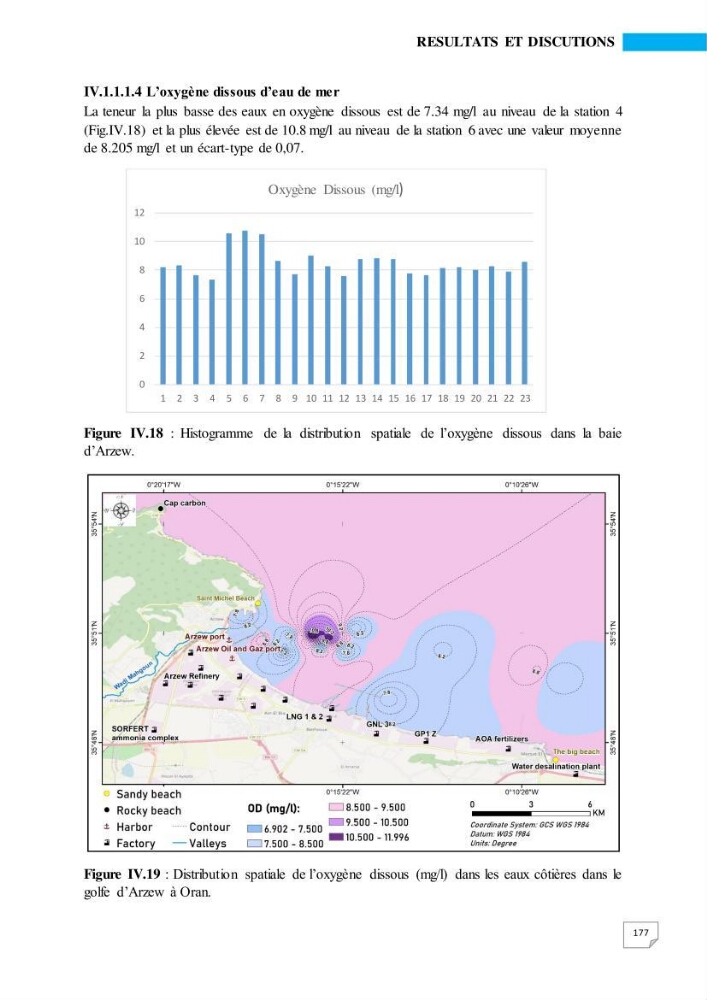This screenshot has height=1000, width=707.
Task: Click the Contour dotted line sample in legend
Action: 179,827
